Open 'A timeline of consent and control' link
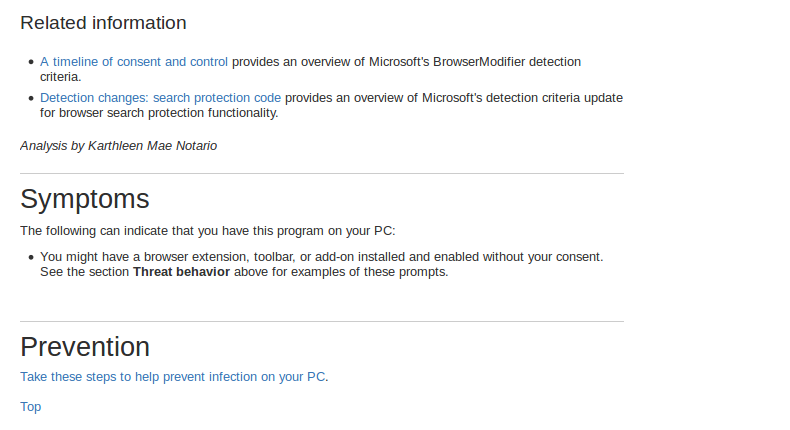Screen dimensions: 790x430 coord(134,62)
